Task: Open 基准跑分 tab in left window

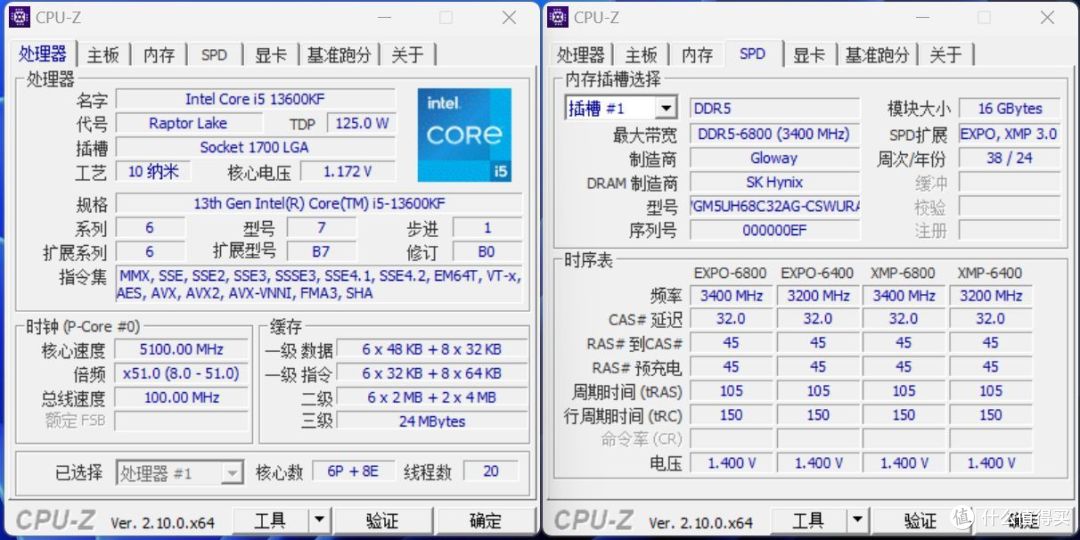Action: pos(339,55)
